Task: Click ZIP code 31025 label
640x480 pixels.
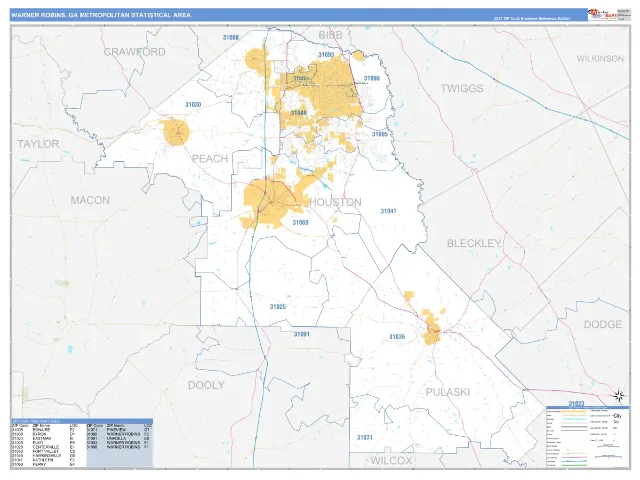Action: [x=278, y=307]
